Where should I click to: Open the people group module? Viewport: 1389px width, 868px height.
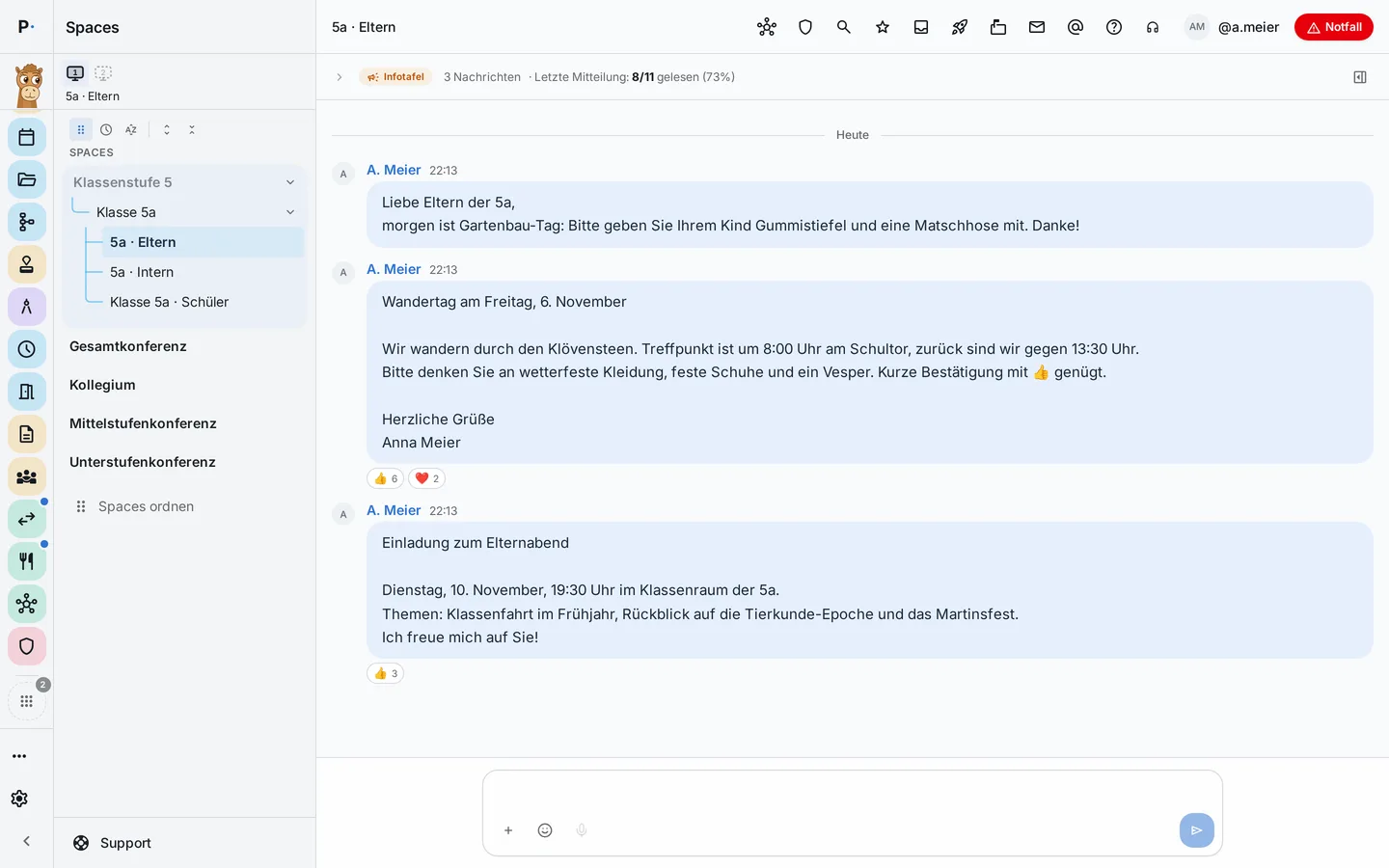click(x=27, y=476)
